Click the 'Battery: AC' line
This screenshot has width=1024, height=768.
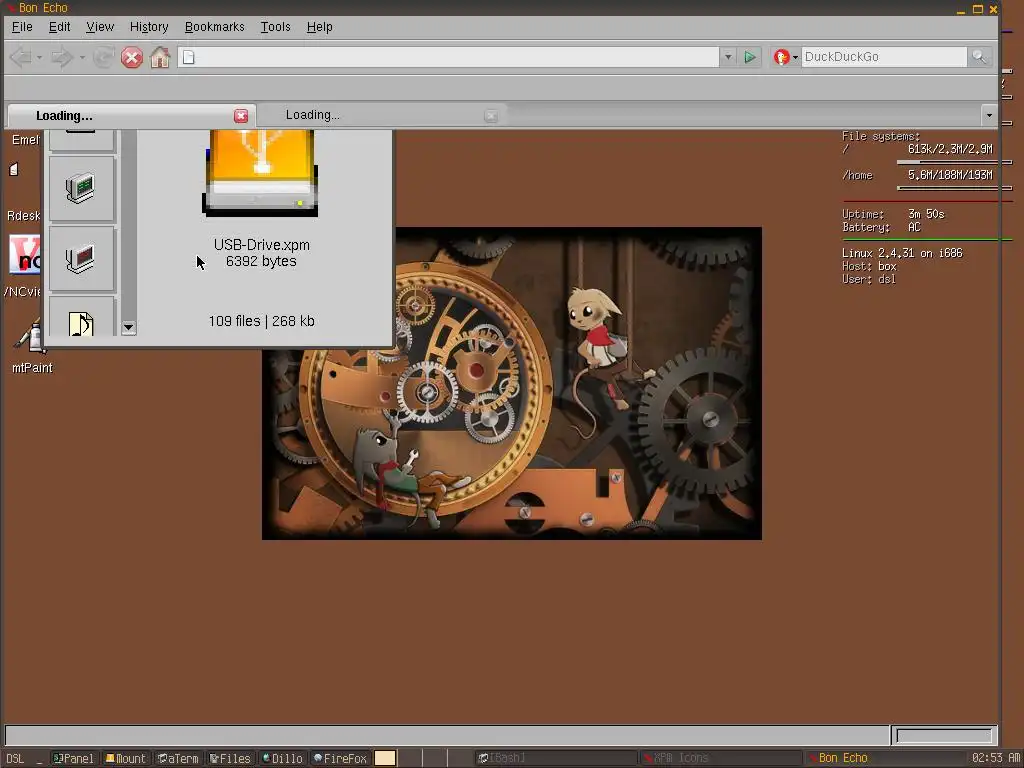pyautogui.click(x=882, y=227)
